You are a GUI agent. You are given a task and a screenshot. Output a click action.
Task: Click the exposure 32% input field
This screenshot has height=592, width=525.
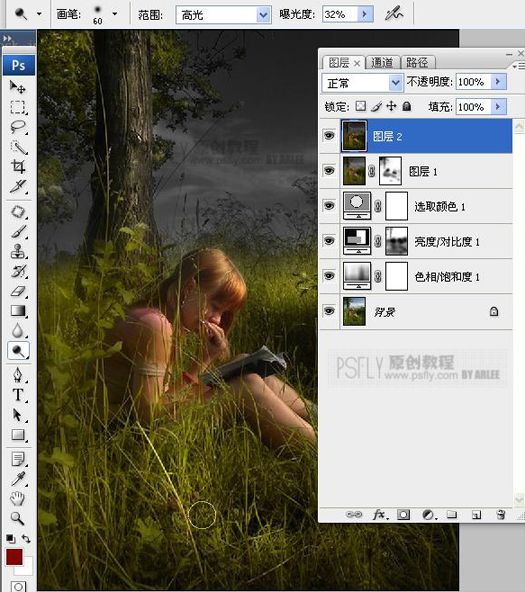pos(340,14)
